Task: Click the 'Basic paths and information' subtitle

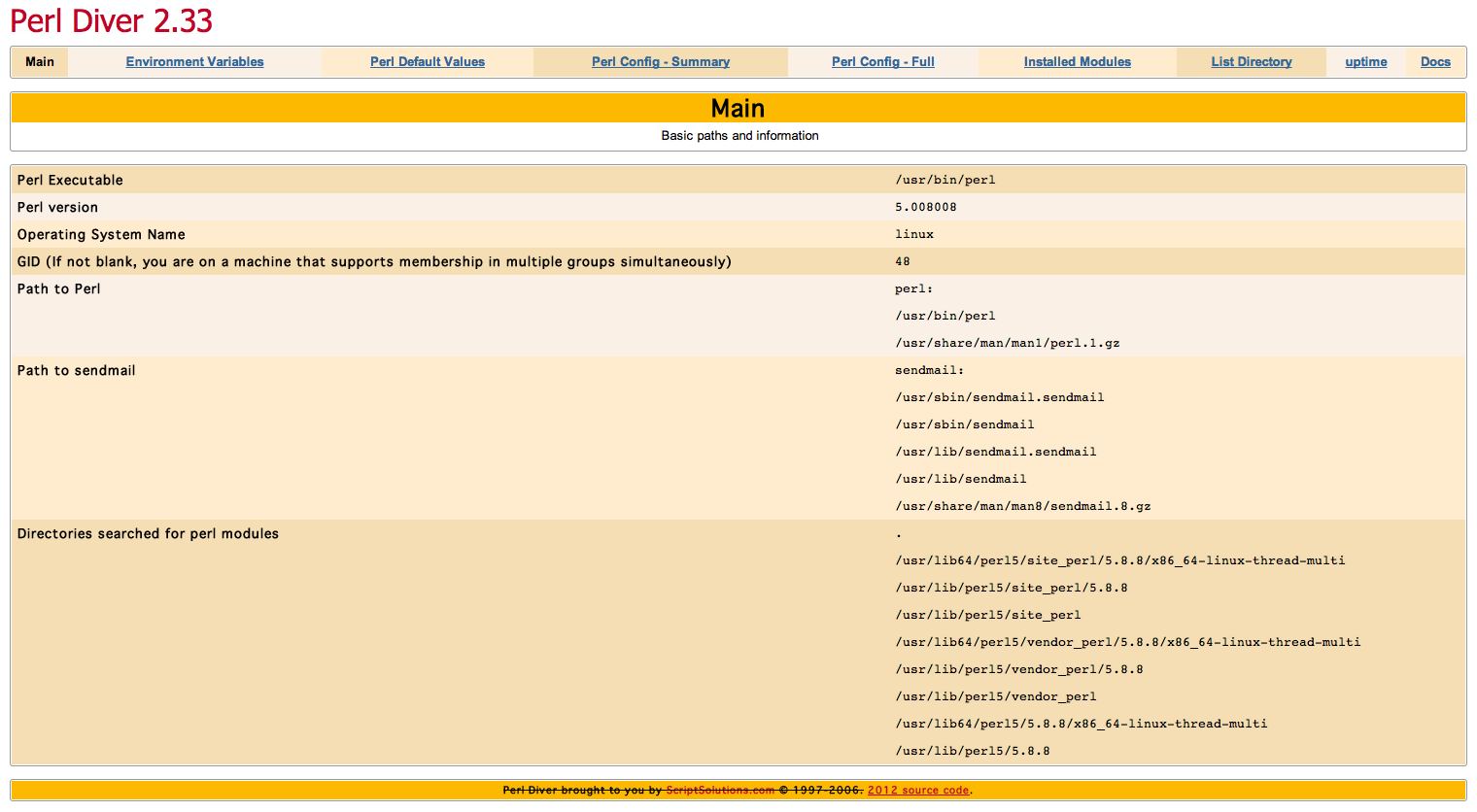Action: coord(740,136)
